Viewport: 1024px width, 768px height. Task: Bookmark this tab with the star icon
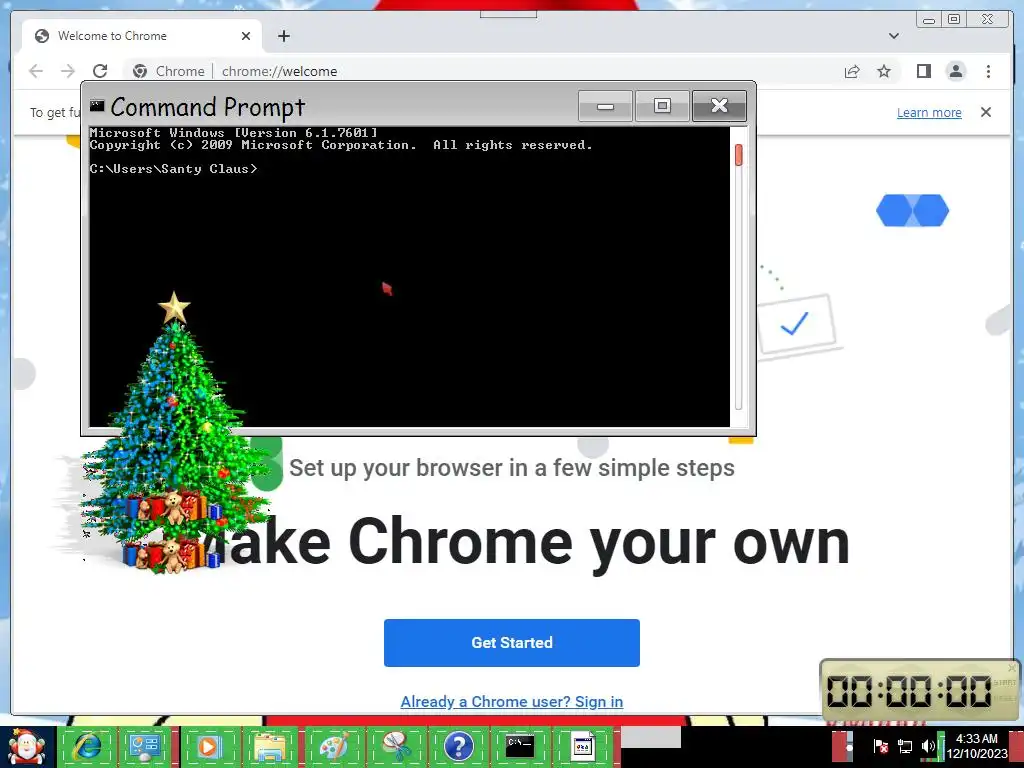(x=884, y=71)
